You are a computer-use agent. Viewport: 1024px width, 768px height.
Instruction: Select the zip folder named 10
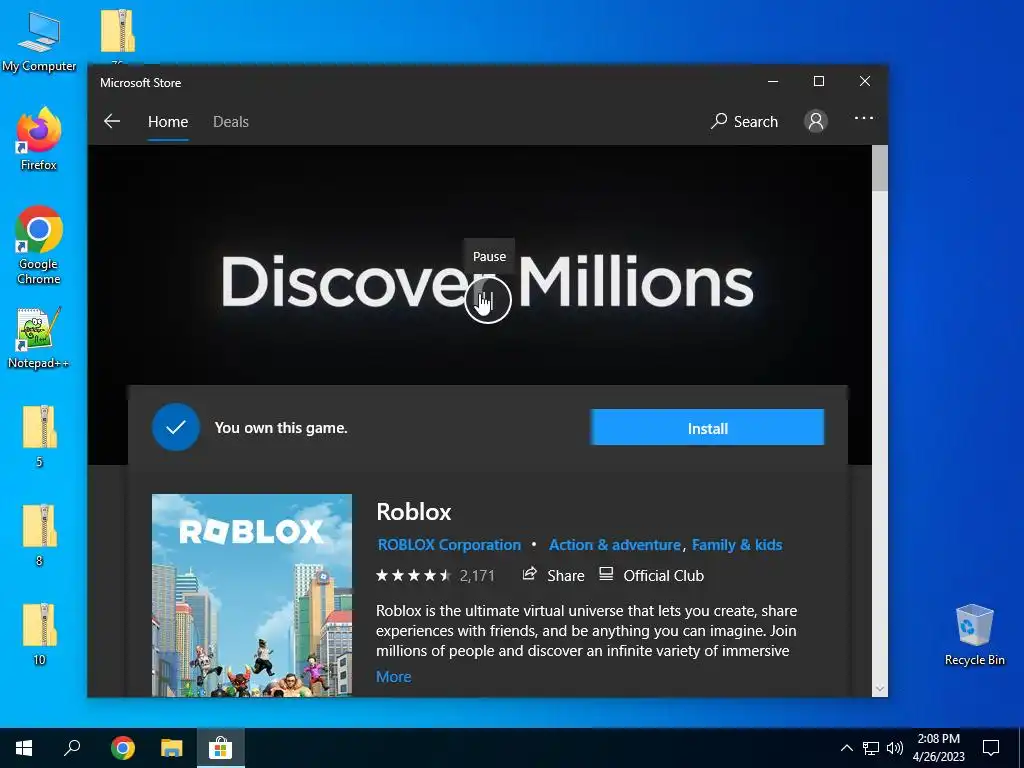click(x=39, y=634)
